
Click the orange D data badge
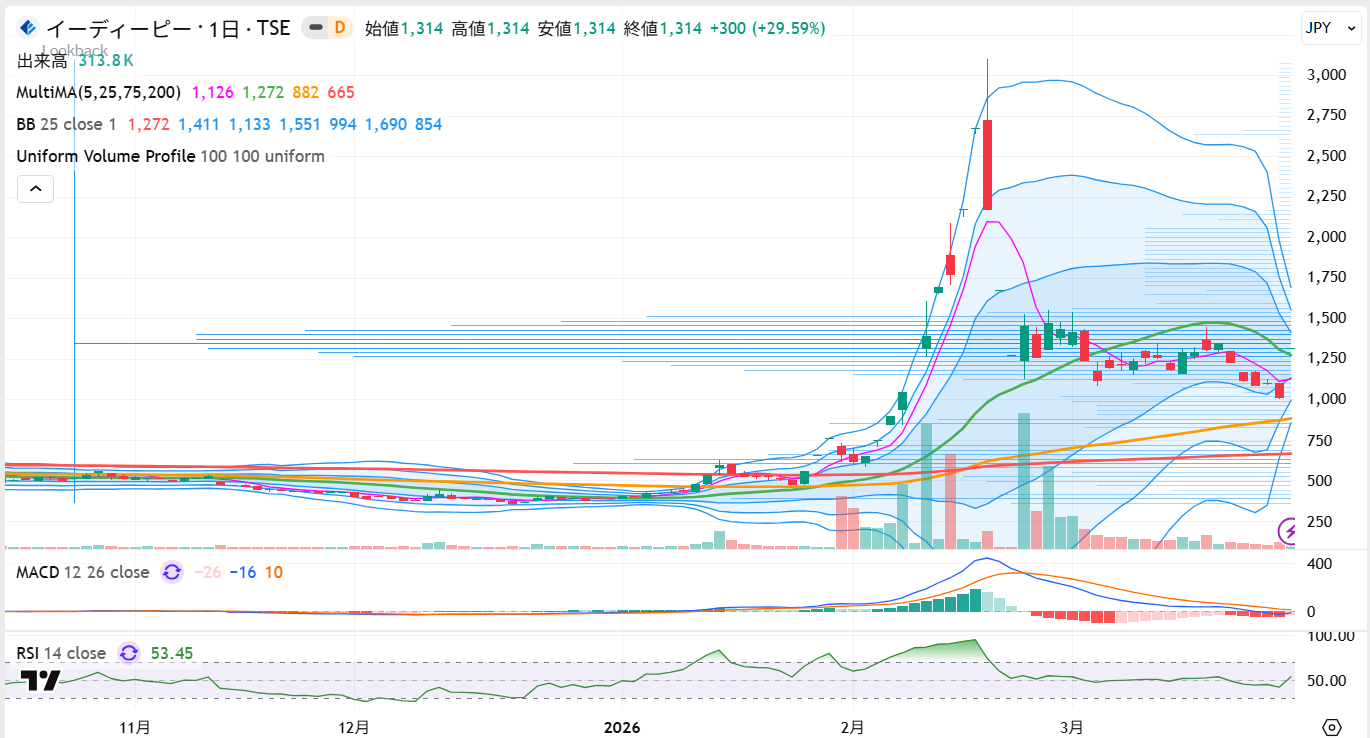tap(340, 28)
